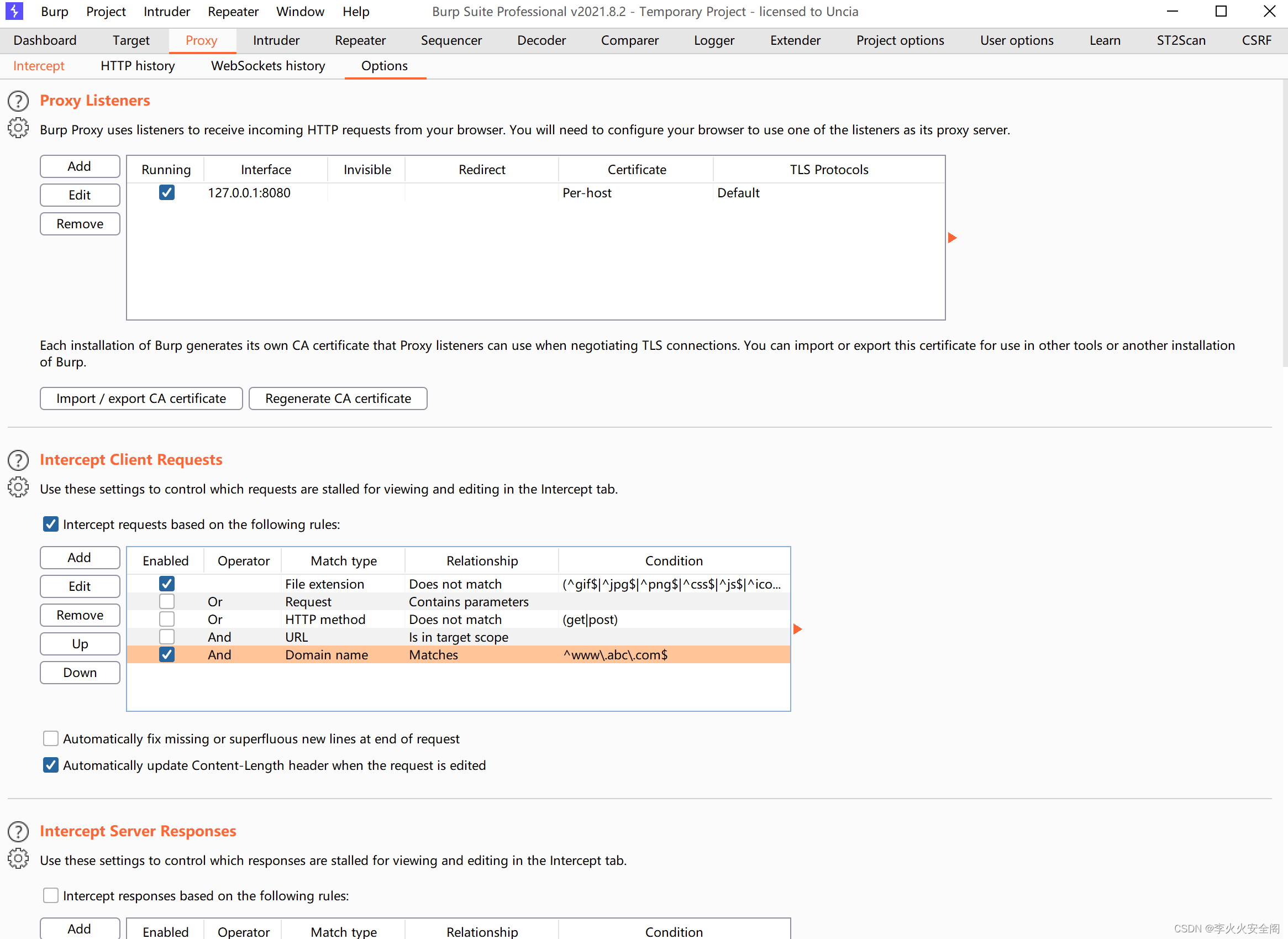Select the ^www\.abc\.com$ condition cell
This screenshot has width=1288, height=939.
pos(675,655)
